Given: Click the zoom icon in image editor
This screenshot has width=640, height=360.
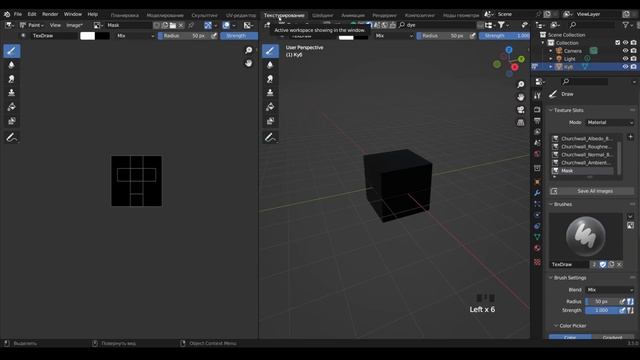Looking at the screenshot, I should (x=249, y=50).
